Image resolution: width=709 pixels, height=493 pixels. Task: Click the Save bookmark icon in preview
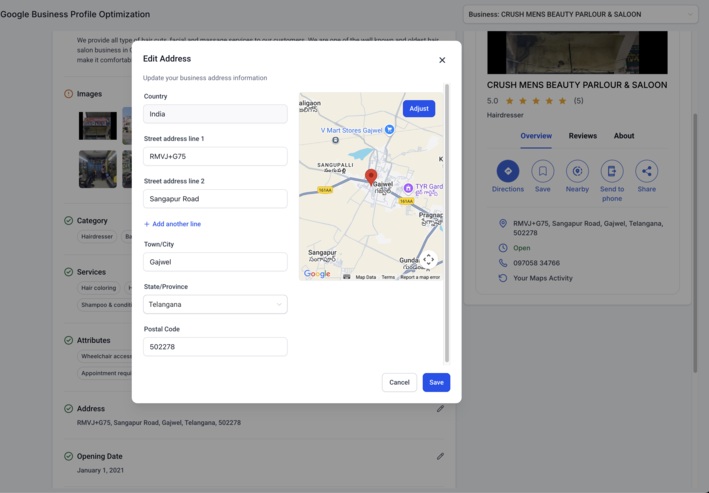[543, 171]
